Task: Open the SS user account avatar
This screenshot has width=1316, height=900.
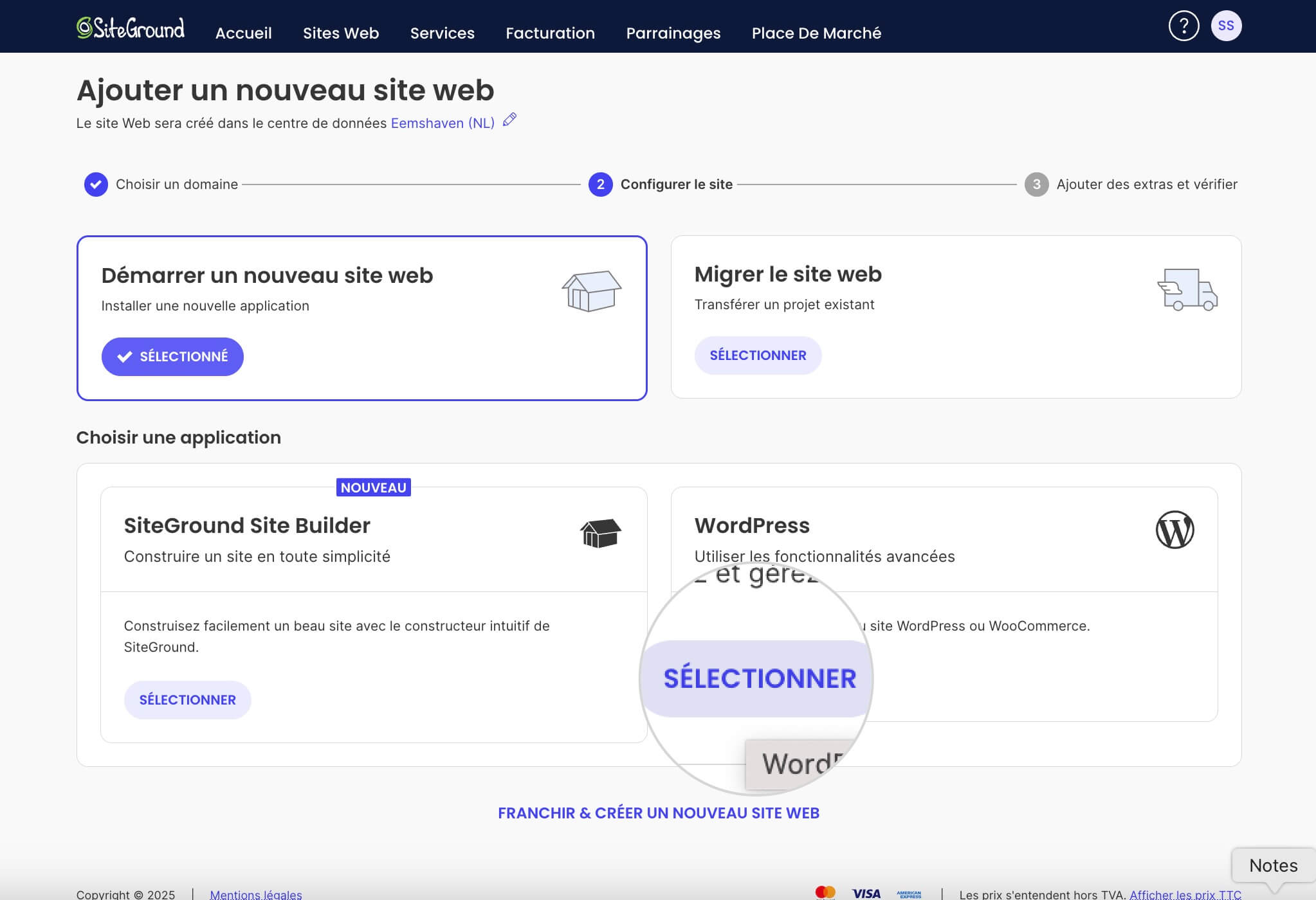Action: coord(1226,26)
